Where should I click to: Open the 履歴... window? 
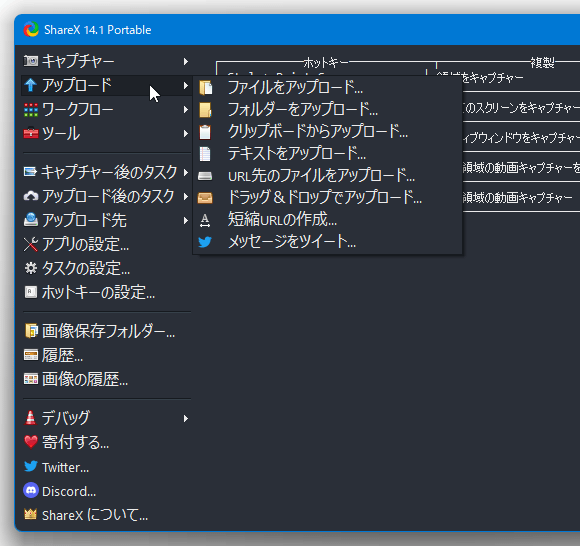point(107,355)
